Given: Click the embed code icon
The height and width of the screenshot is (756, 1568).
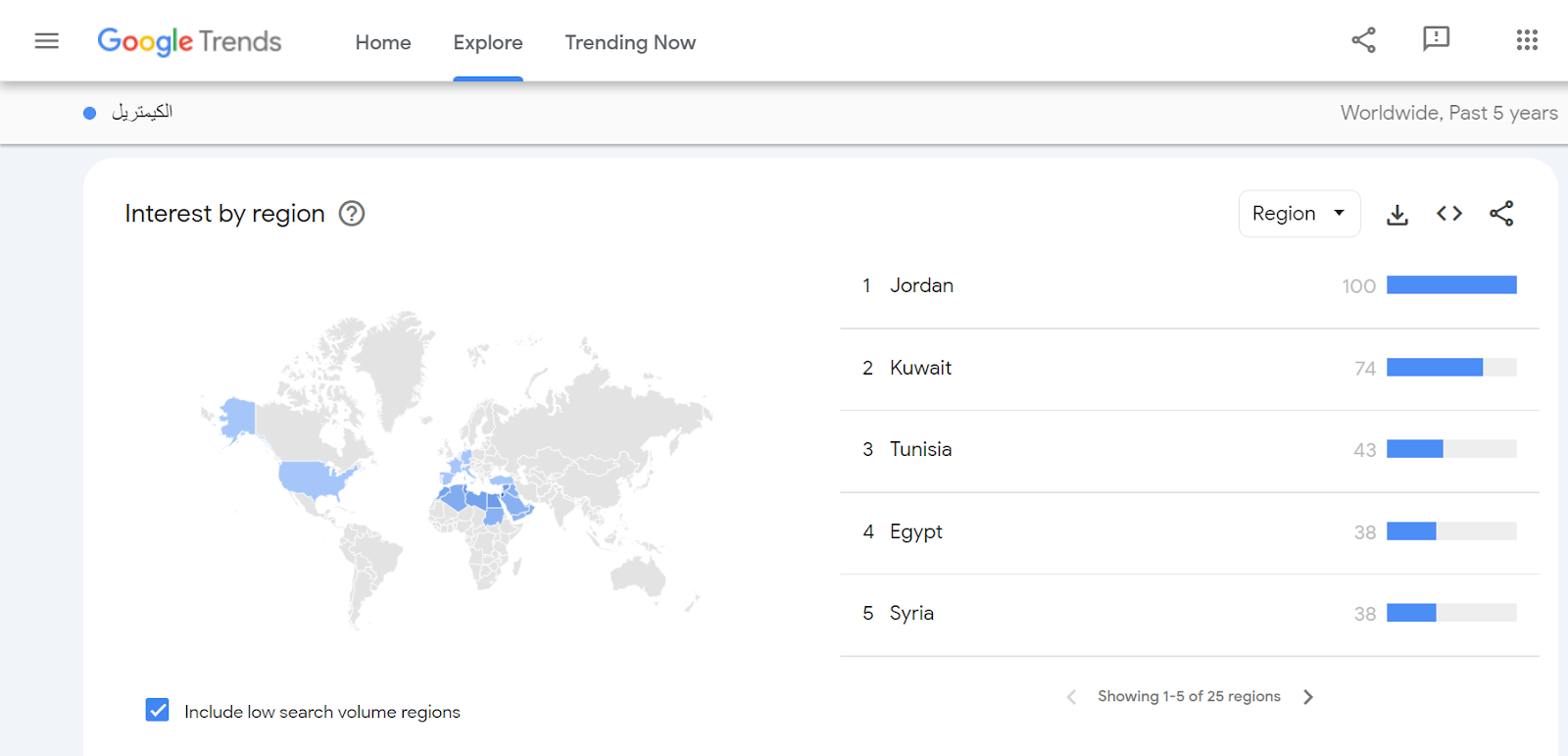Looking at the screenshot, I should click(x=1449, y=214).
